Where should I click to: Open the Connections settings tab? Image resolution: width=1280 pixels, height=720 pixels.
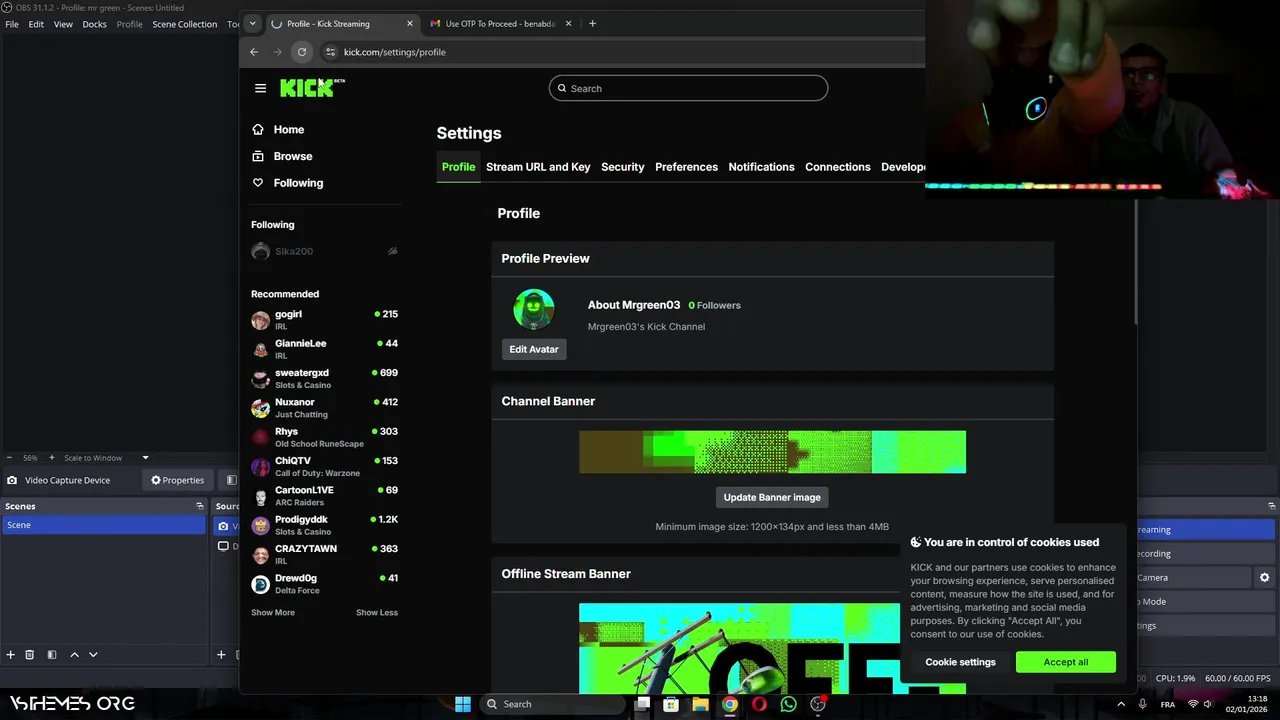[837, 167]
